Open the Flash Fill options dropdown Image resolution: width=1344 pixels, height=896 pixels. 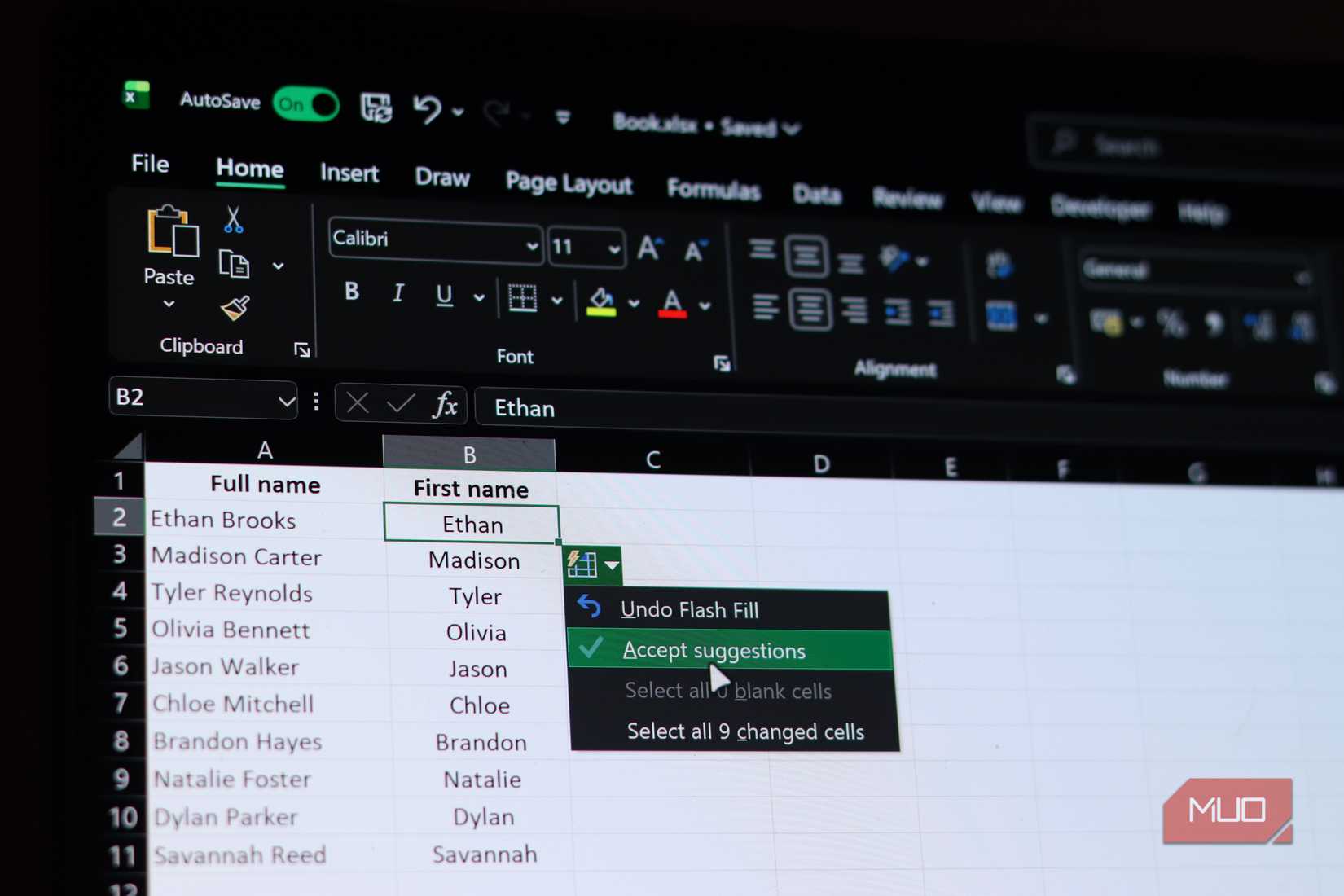click(x=613, y=564)
